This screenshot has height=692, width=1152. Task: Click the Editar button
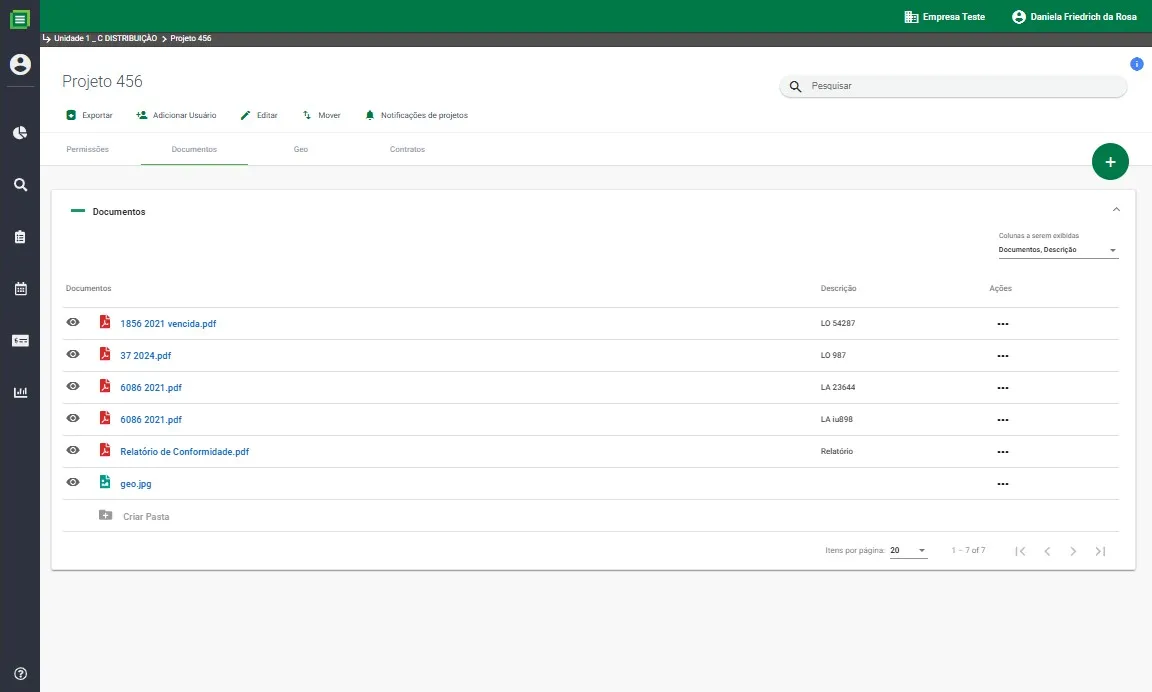pyautogui.click(x=259, y=115)
